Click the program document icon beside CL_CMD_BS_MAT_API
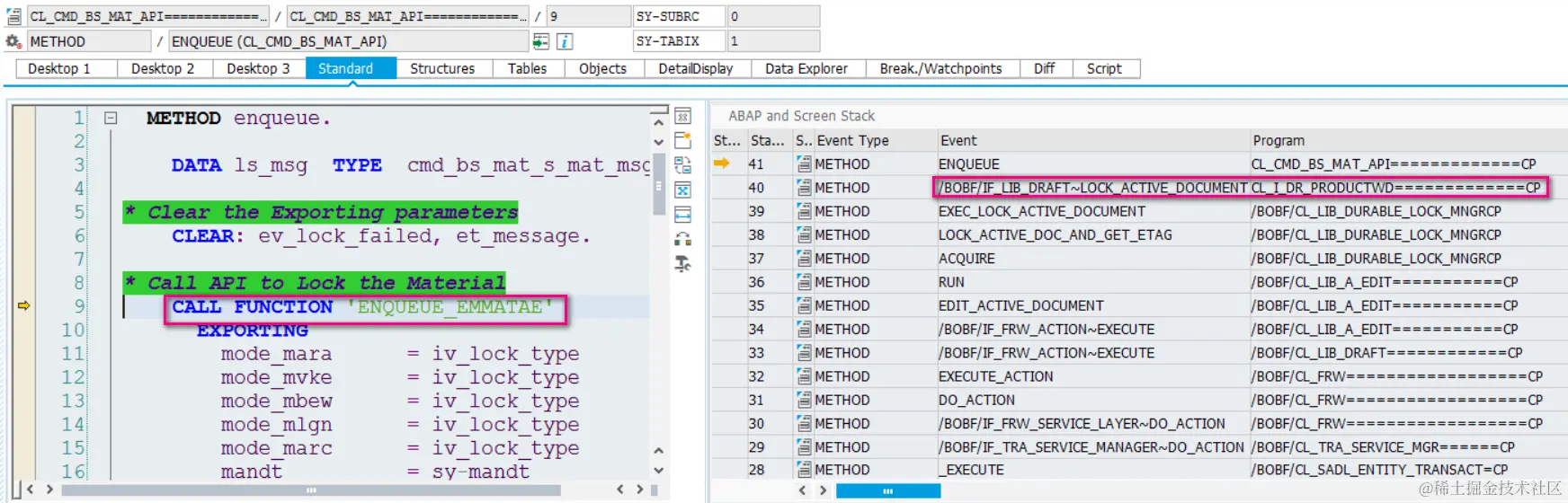1568x503 pixels. pos(13,16)
